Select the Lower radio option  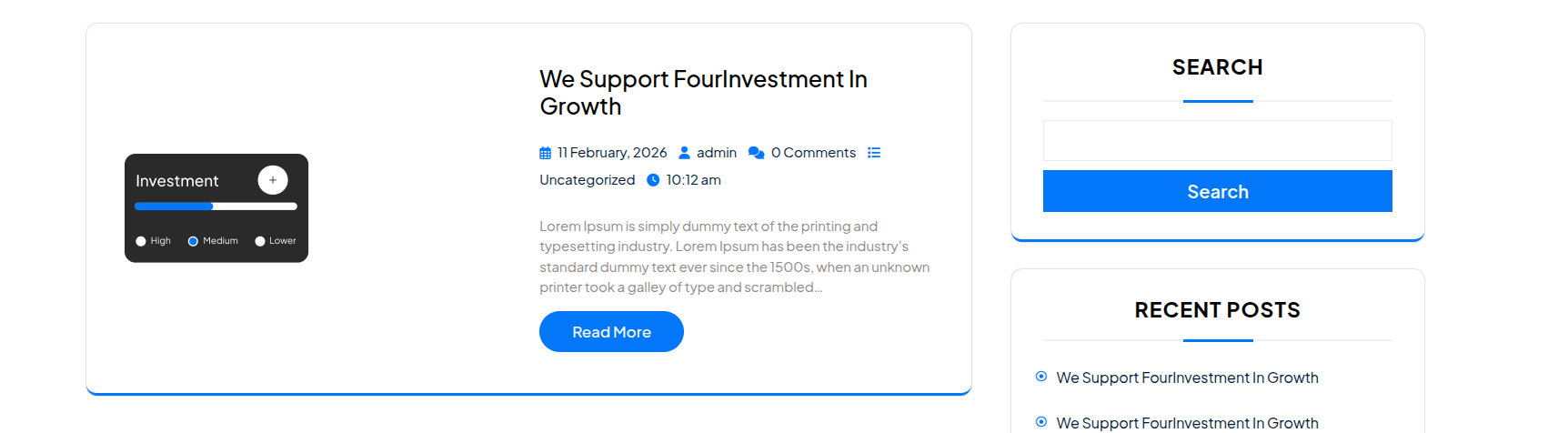point(260,241)
